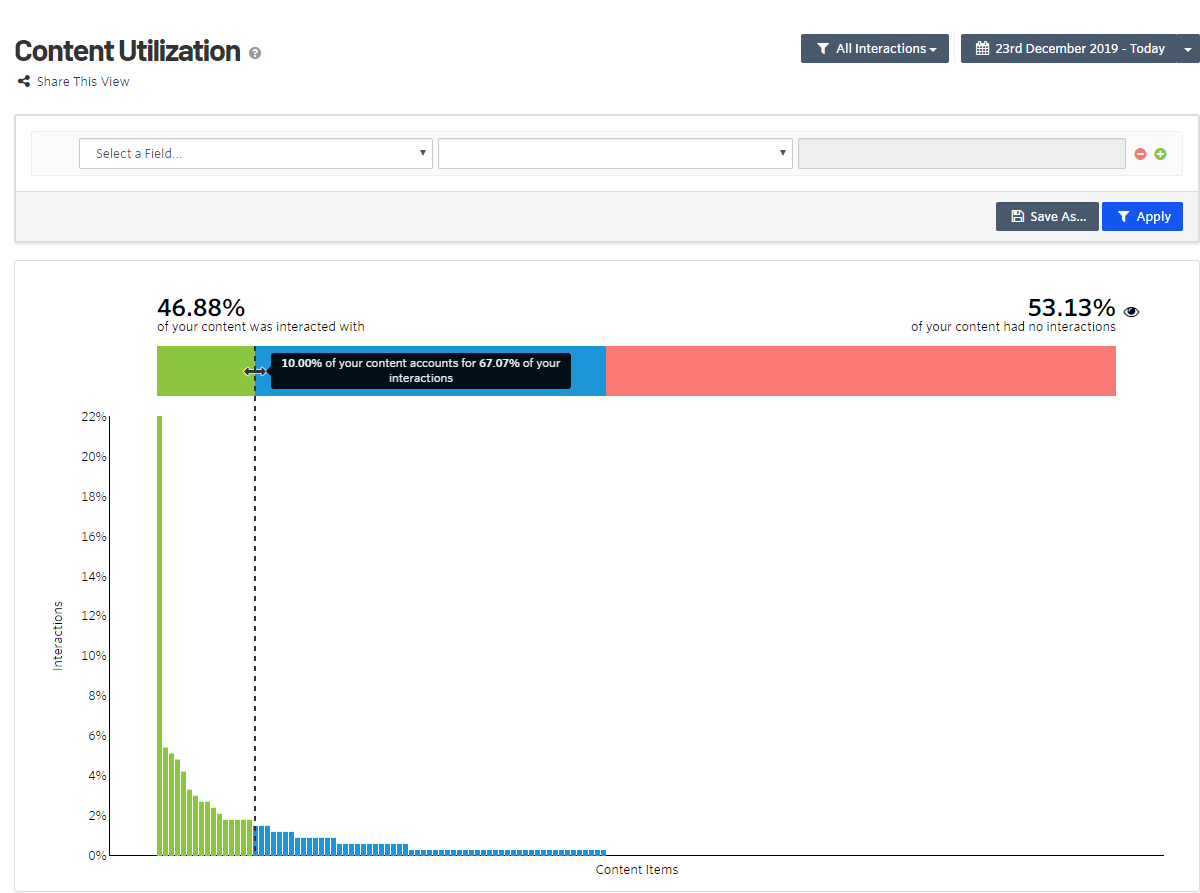This screenshot has width=1200, height=893.
Task: Open the Select a Field dropdown
Action: coord(256,154)
